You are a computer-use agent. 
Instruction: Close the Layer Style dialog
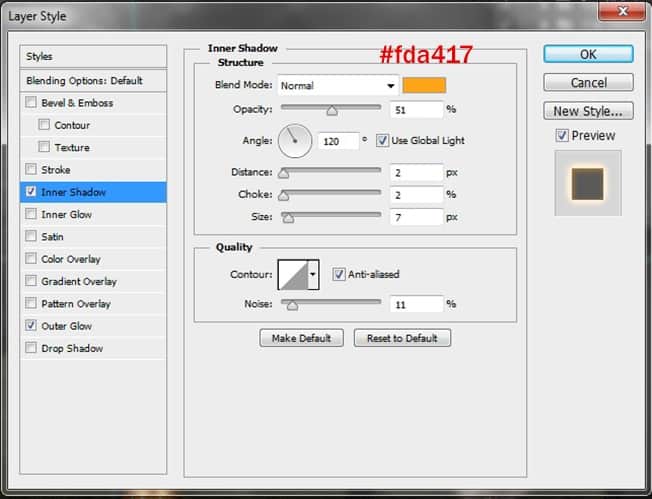pyautogui.click(x=622, y=11)
